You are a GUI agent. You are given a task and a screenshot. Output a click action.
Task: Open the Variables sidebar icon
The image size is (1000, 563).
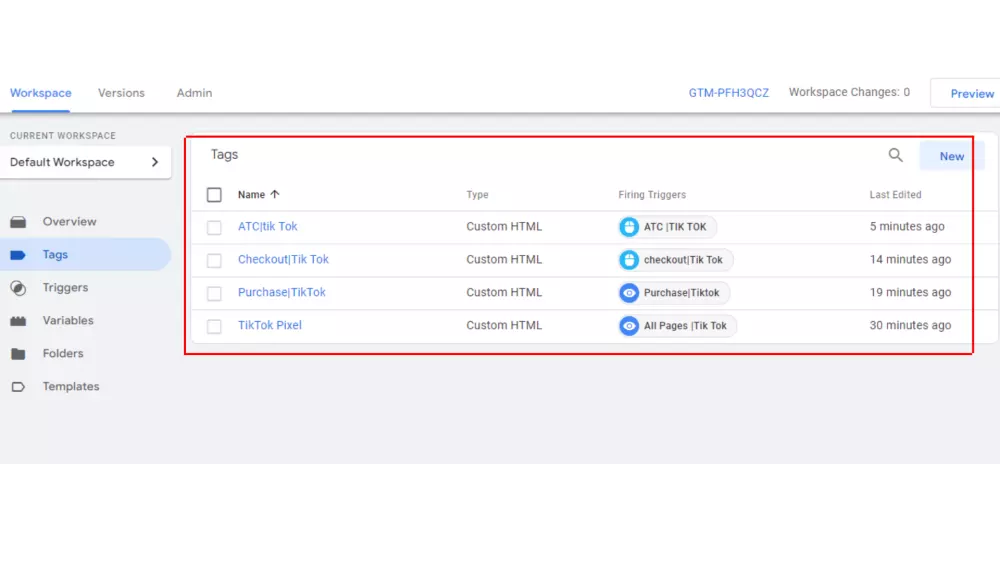pyautogui.click(x=18, y=321)
